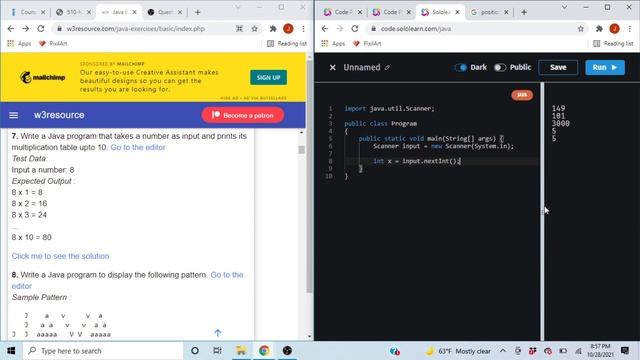
Task: Click the Windows search box on the taskbar
Action: coord(103,351)
